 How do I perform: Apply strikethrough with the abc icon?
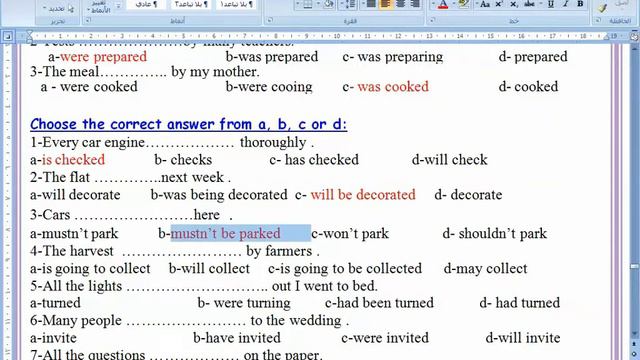(x=529, y=4)
